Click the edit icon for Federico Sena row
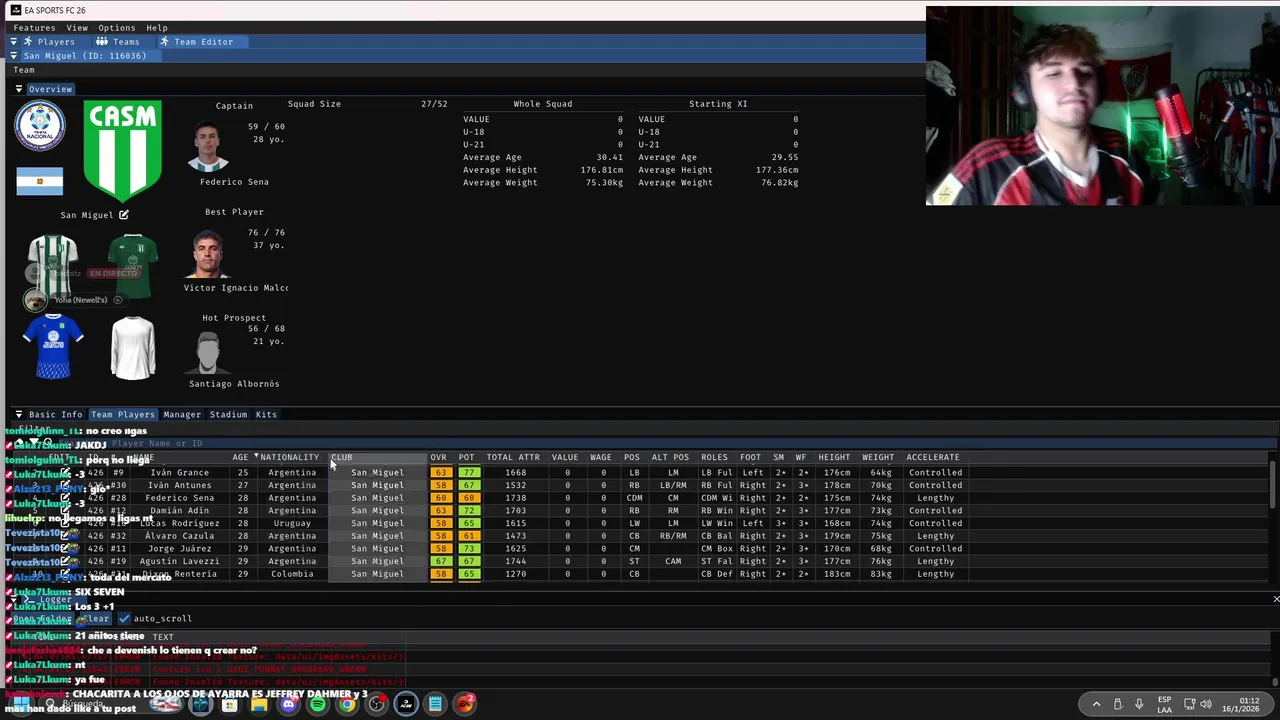 point(66,498)
